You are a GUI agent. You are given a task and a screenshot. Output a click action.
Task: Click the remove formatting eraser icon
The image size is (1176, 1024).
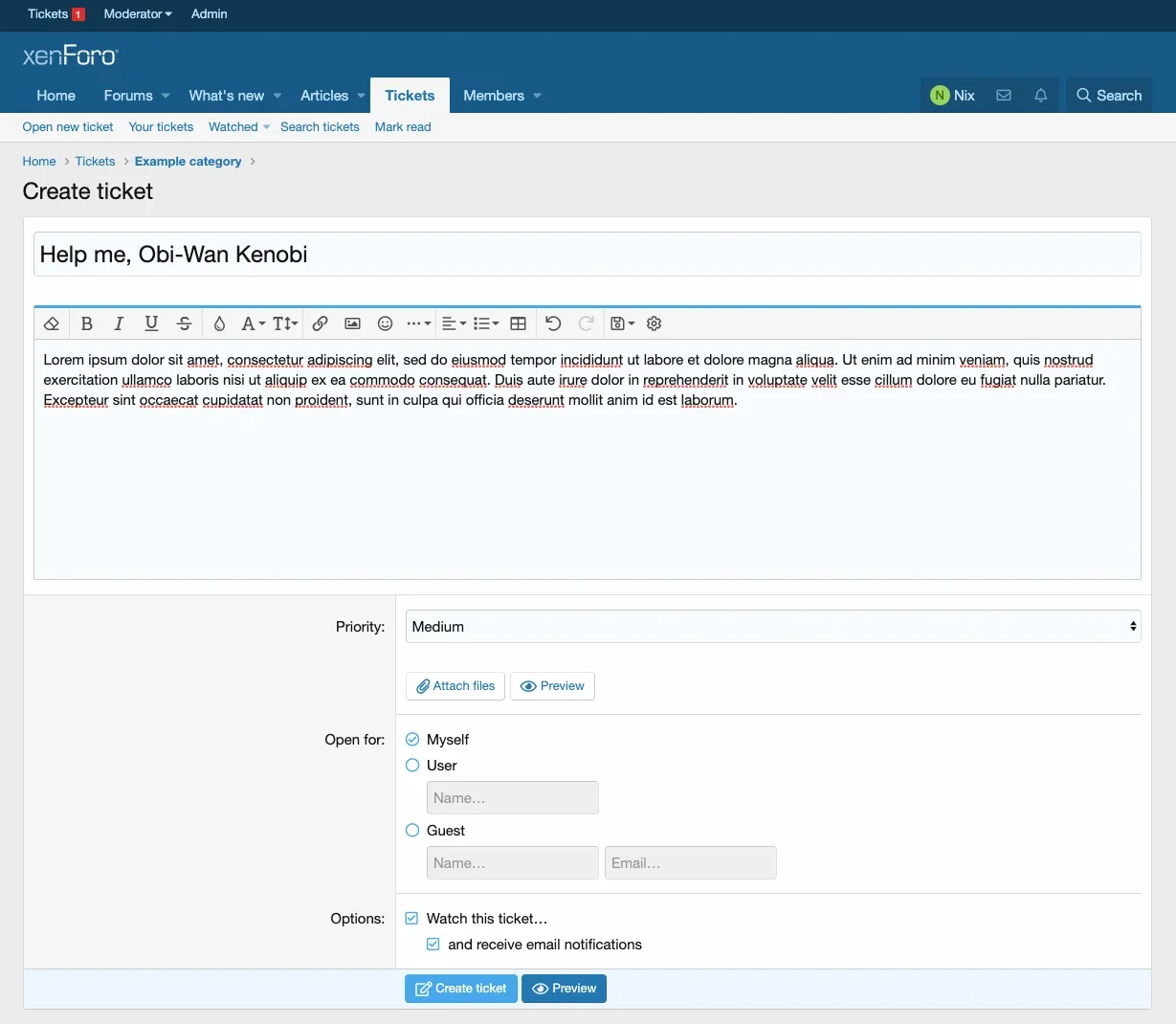coord(52,323)
